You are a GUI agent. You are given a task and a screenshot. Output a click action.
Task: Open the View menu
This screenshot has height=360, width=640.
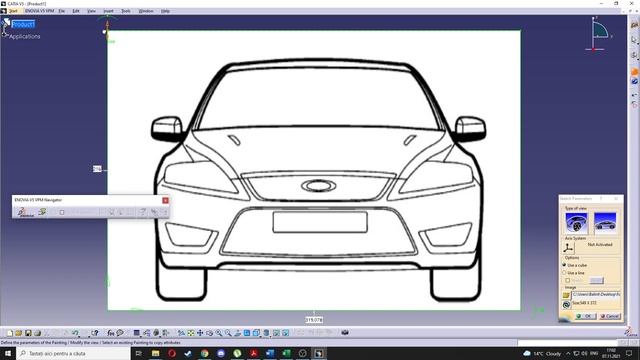(x=91, y=11)
